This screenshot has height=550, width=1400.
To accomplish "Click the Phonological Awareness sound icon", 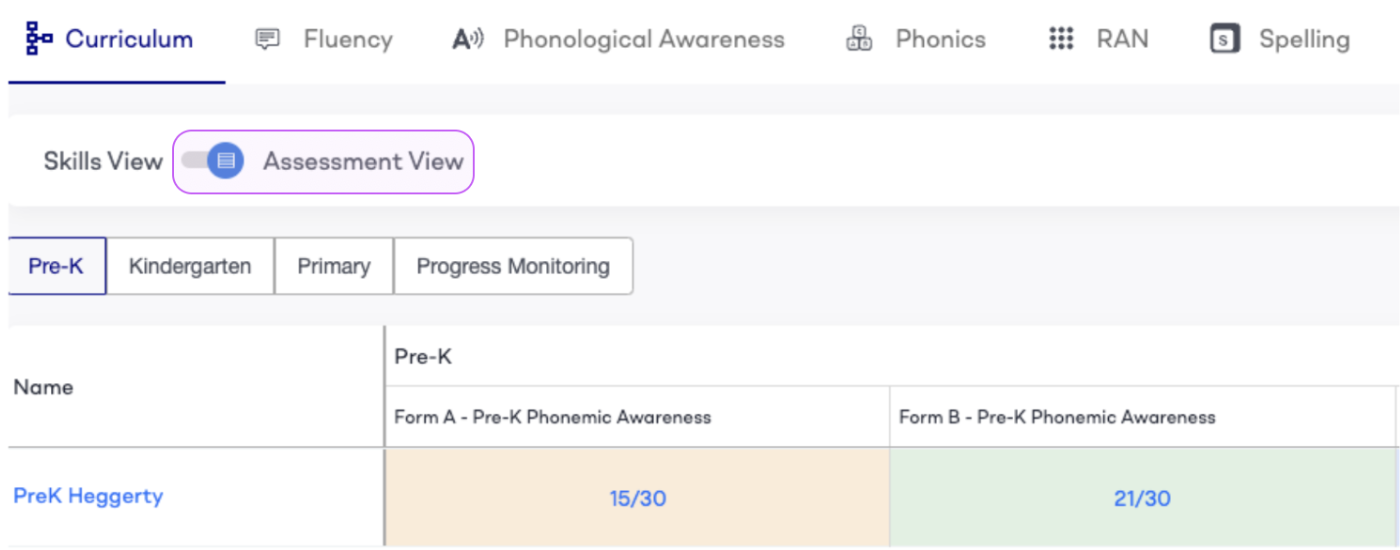I will (468, 40).
